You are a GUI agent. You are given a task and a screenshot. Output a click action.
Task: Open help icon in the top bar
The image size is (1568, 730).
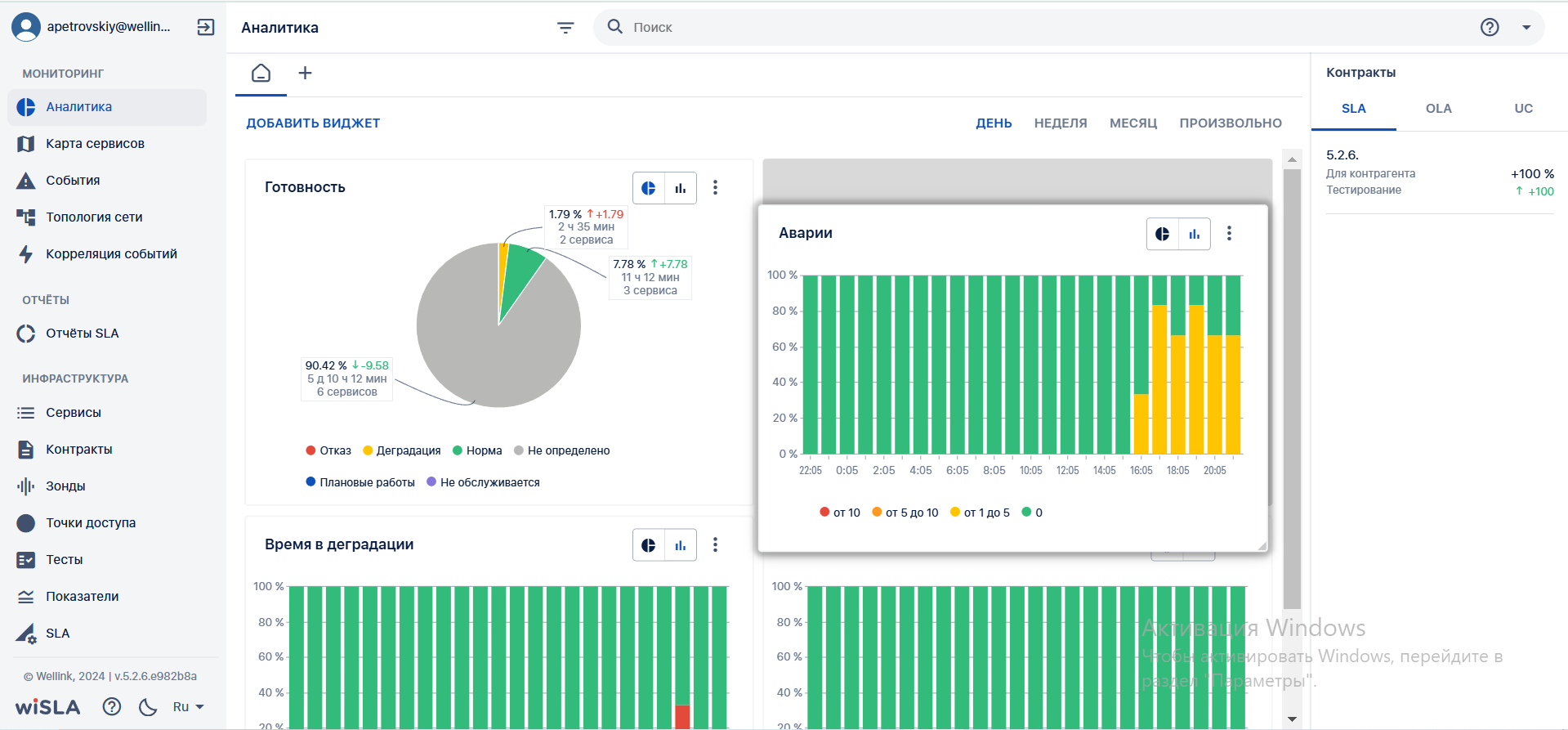[x=1490, y=27]
